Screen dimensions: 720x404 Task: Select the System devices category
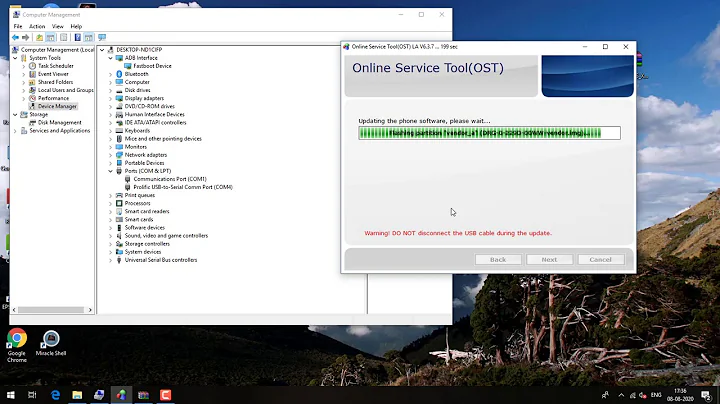coord(143,252)
